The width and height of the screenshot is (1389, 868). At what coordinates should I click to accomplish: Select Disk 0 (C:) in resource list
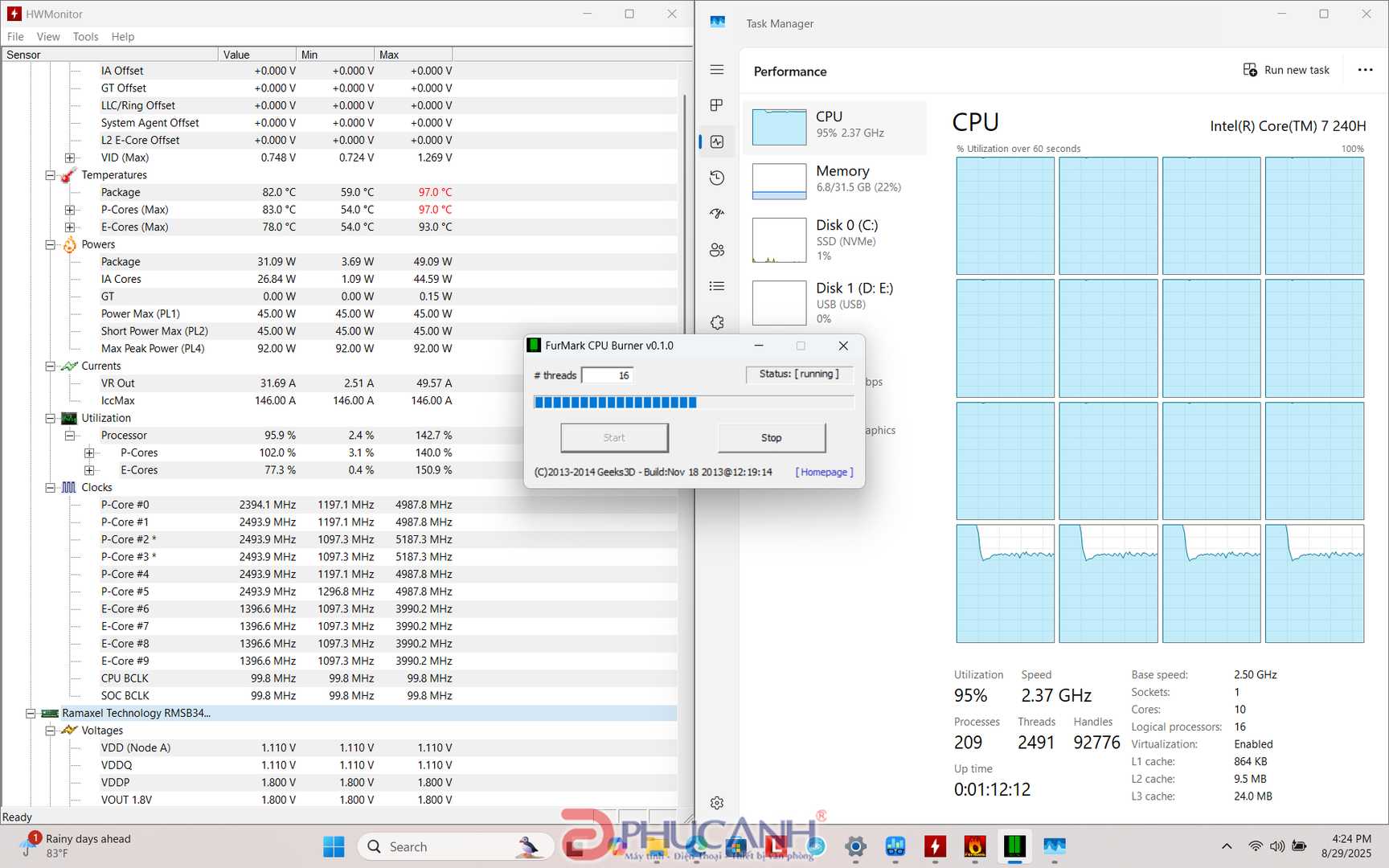click(835, 240)
